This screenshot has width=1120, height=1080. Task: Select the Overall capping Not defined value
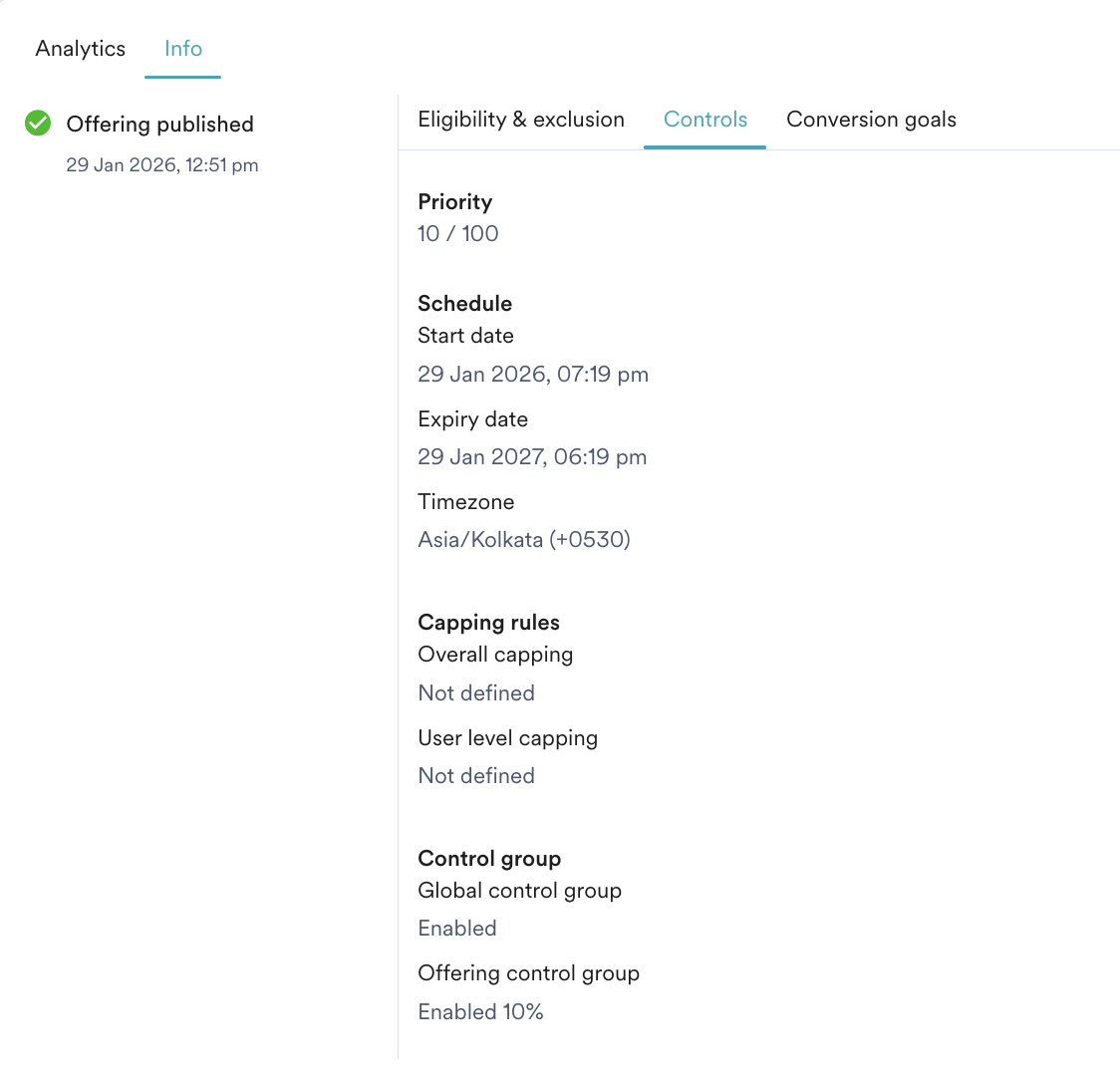tap(476, 692)
